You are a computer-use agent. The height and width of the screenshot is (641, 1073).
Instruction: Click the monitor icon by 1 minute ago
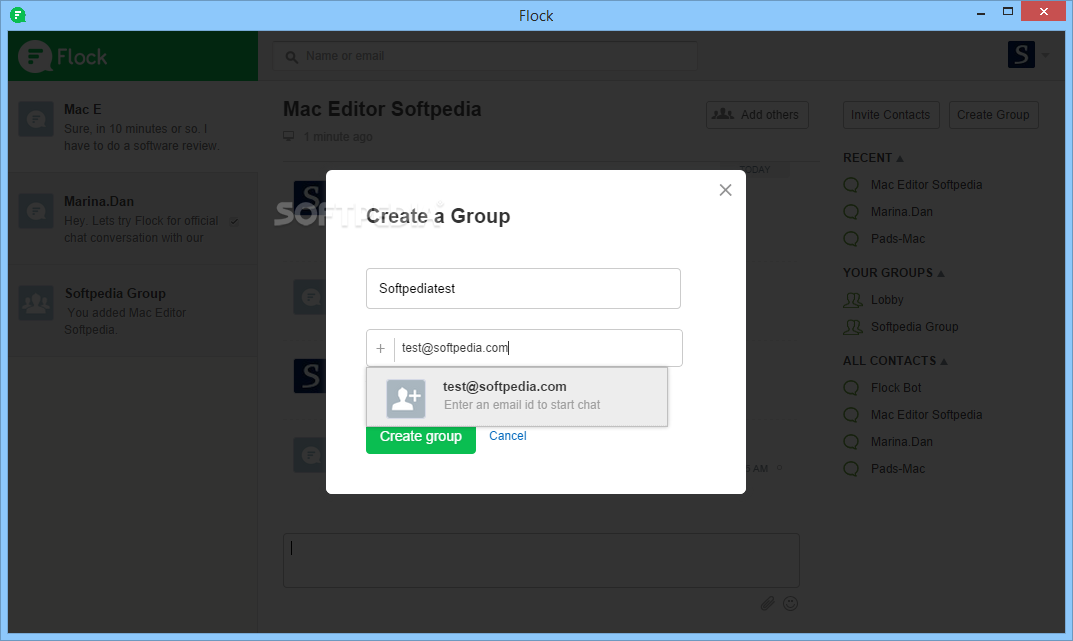point(289,137)
